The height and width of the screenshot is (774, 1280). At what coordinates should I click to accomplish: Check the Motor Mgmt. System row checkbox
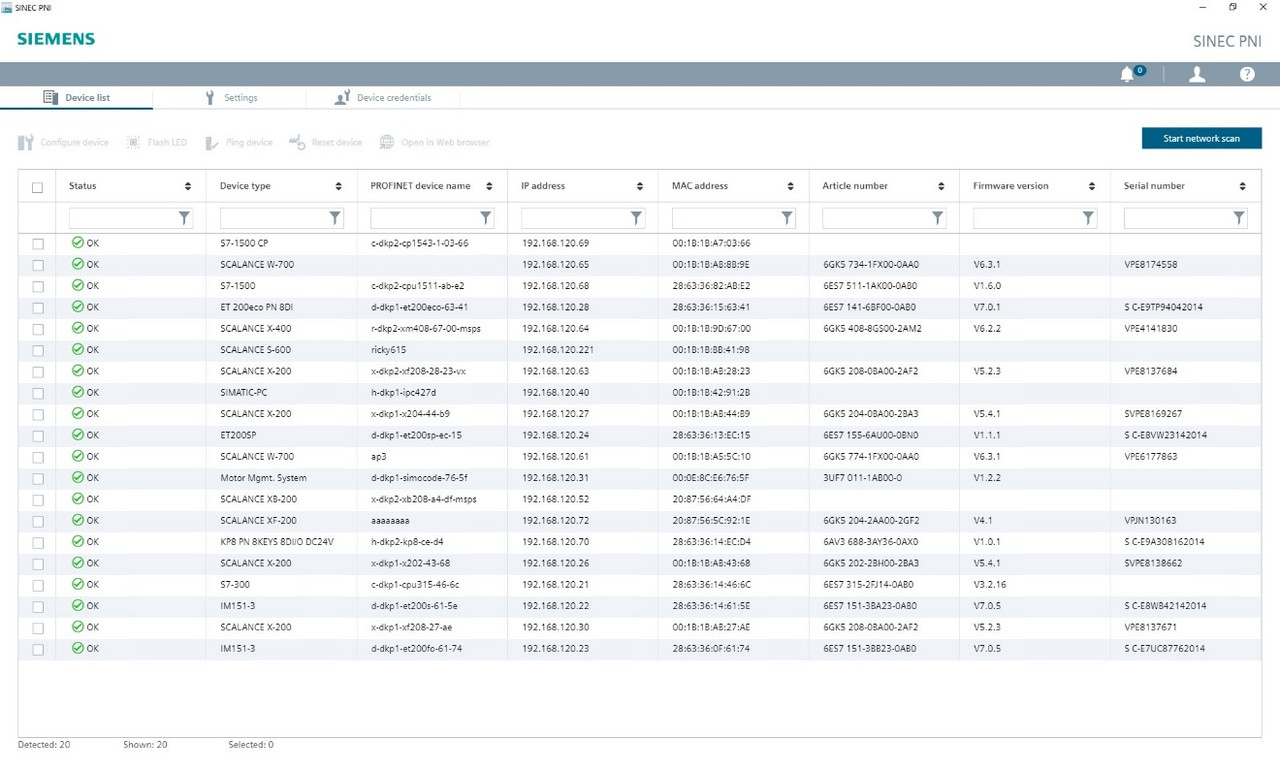point(38,479)
